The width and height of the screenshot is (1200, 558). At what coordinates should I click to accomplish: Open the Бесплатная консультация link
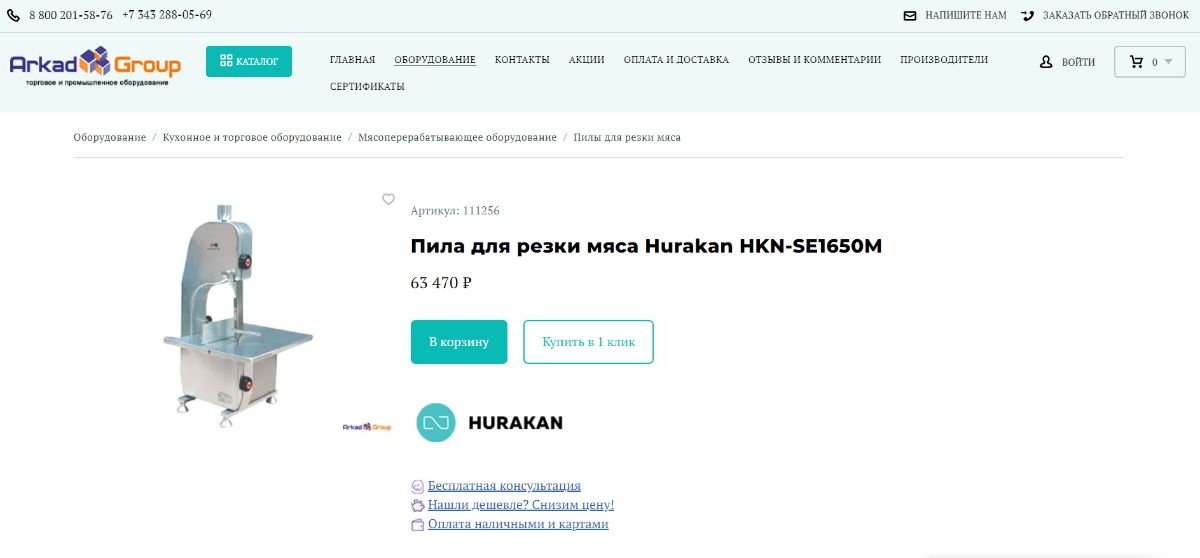[x=504, y=486]
